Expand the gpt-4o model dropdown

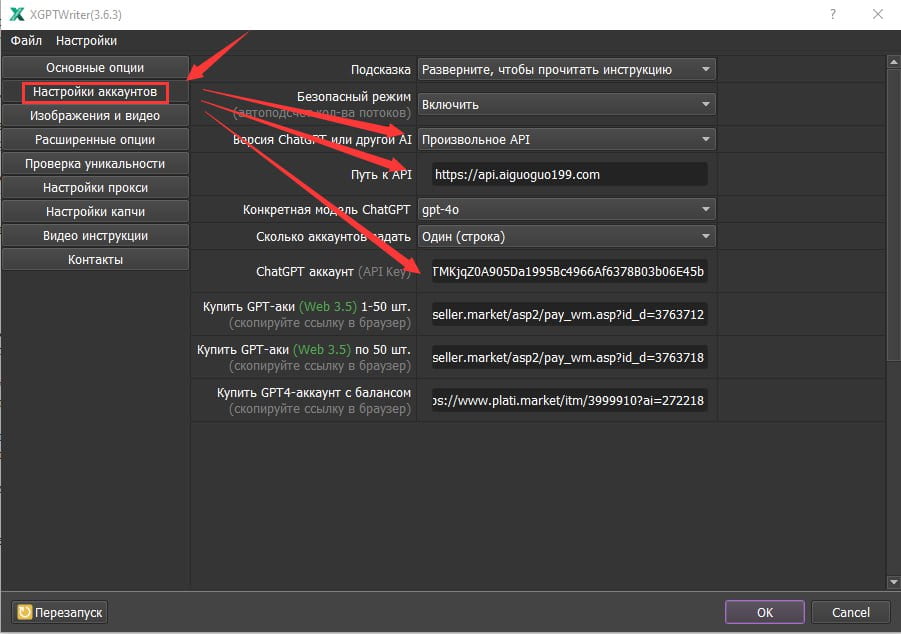point(567,210)
